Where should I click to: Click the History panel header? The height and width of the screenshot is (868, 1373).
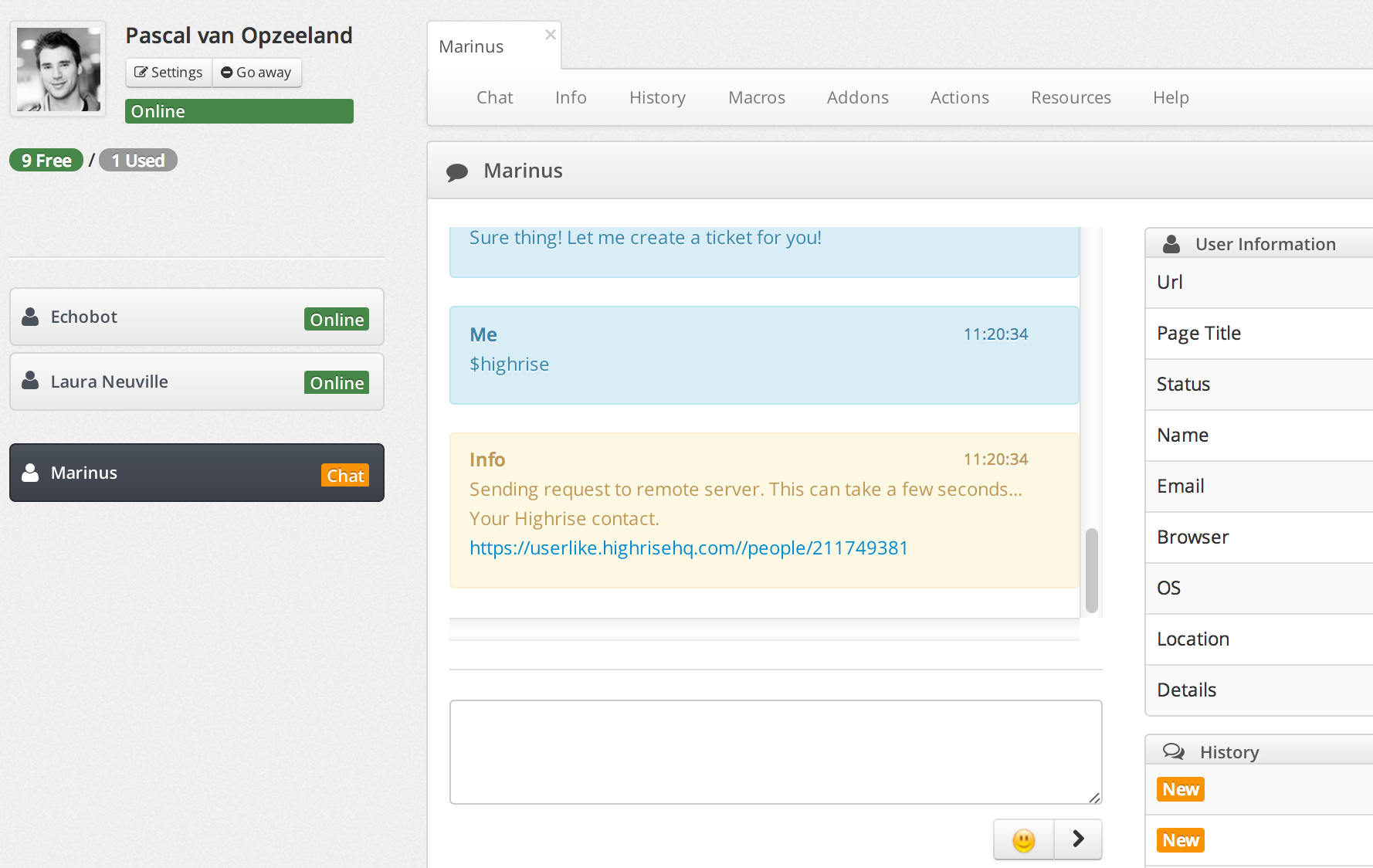click(x=1259, y=751)
